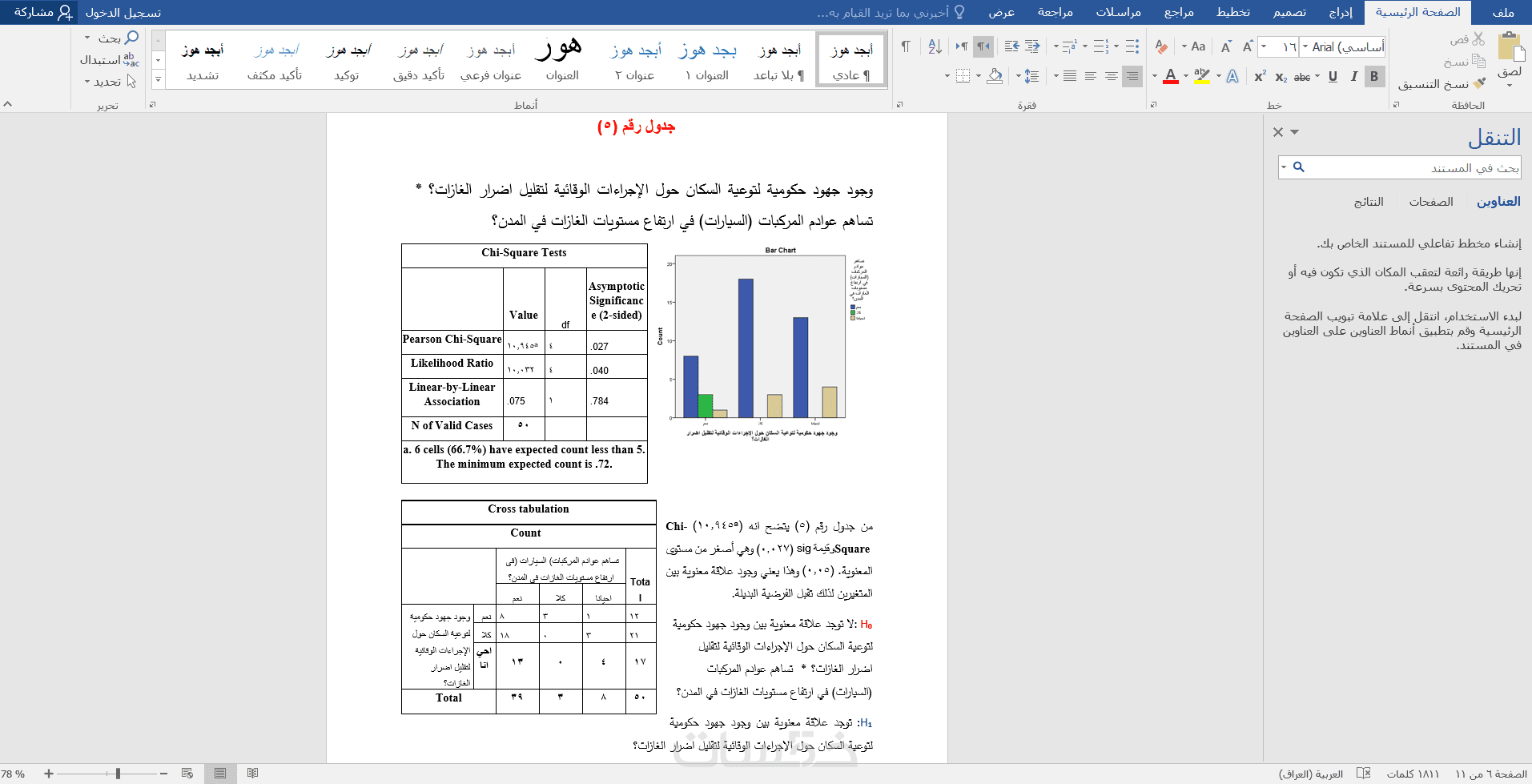Switch to Results (النتائج) in Navigation pane
The width and height of the screenshot is (1532, 784).
click(1369, 202)
